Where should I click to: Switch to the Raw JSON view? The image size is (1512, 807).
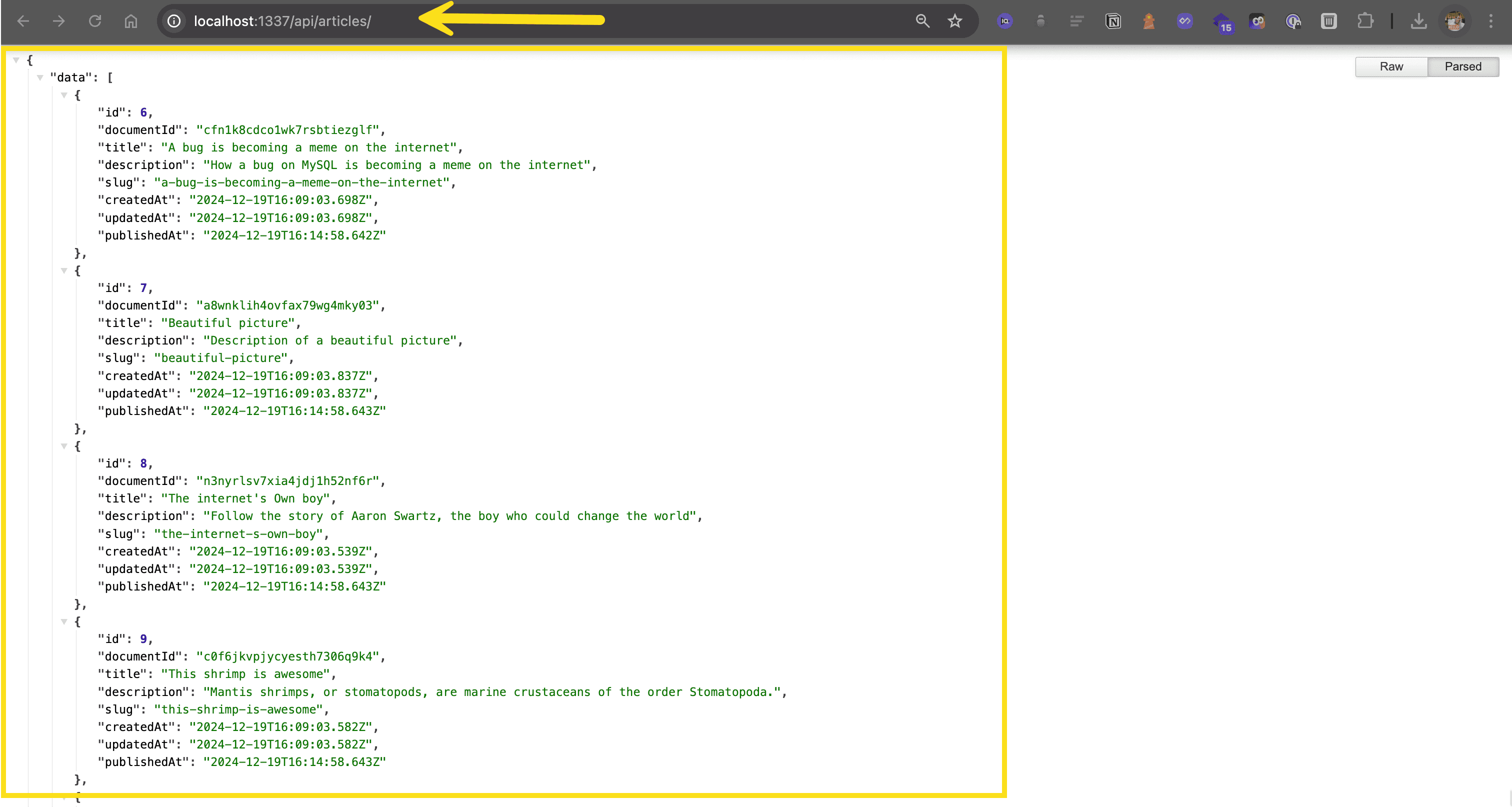coord(1391,66)
